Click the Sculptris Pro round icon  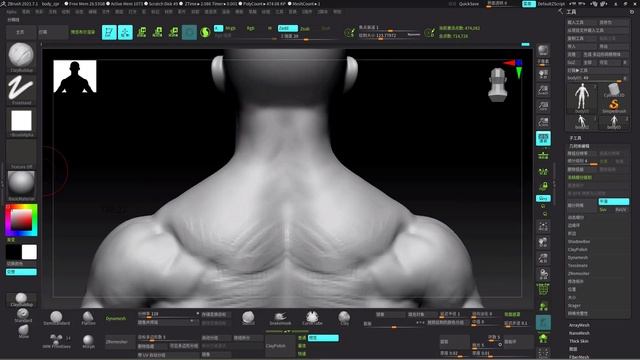(205, 32)
